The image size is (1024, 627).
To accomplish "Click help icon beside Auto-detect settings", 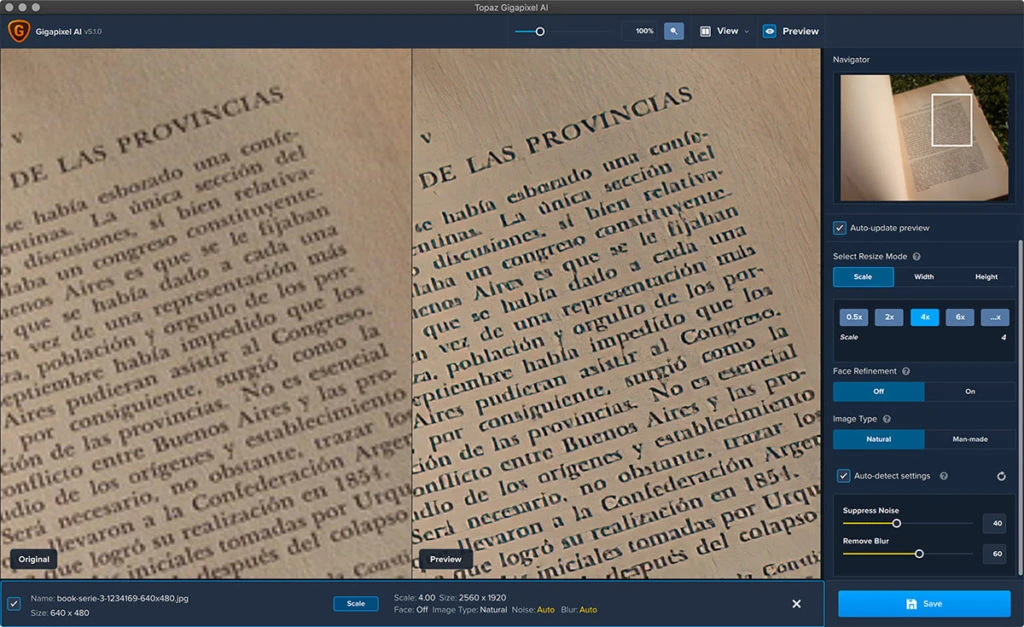I will pos(944,476).
